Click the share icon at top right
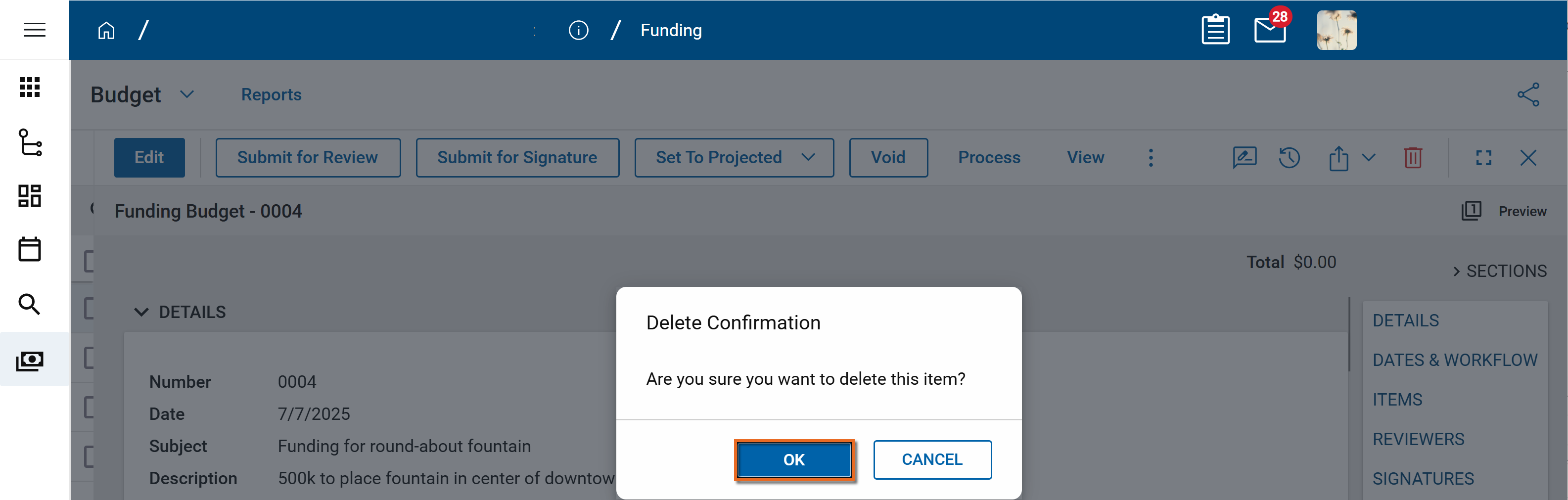 coord(1528,95)
